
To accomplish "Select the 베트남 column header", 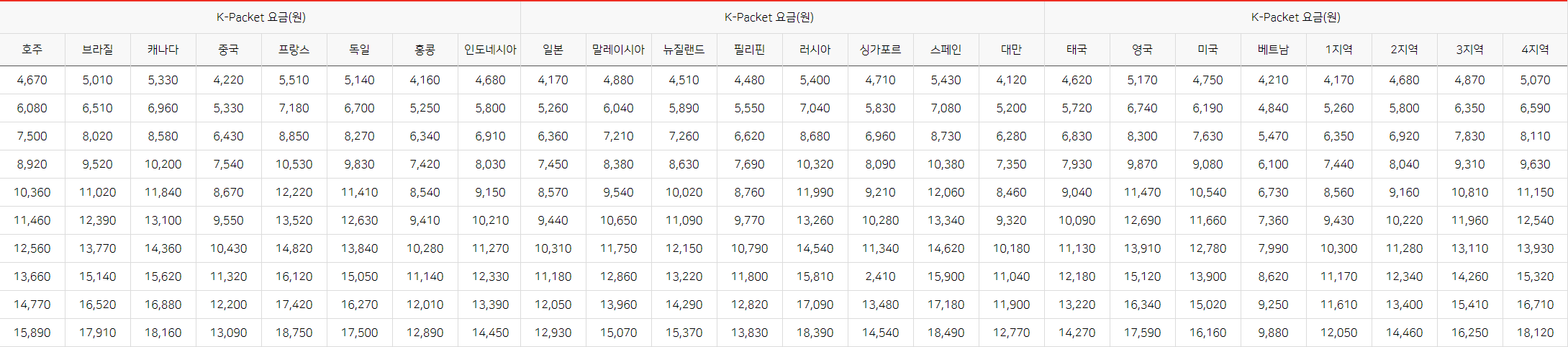I will pyautogui.click(x=1273, y=50).
